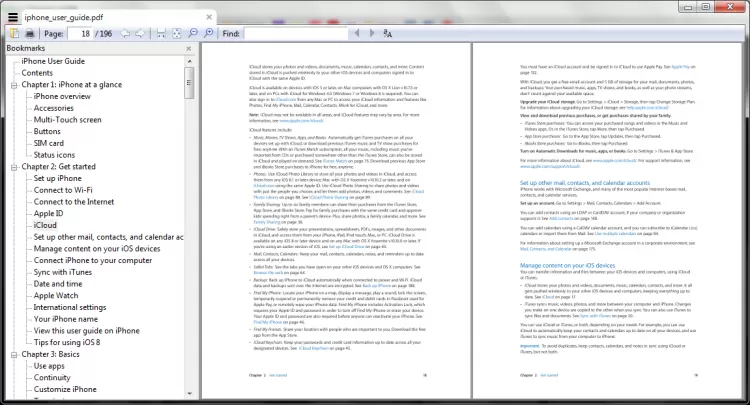The width and height of the screenshot is (750, 405).
Task: Select Chapter 2: Get started bookmark
Action: [x=58, y=166]
